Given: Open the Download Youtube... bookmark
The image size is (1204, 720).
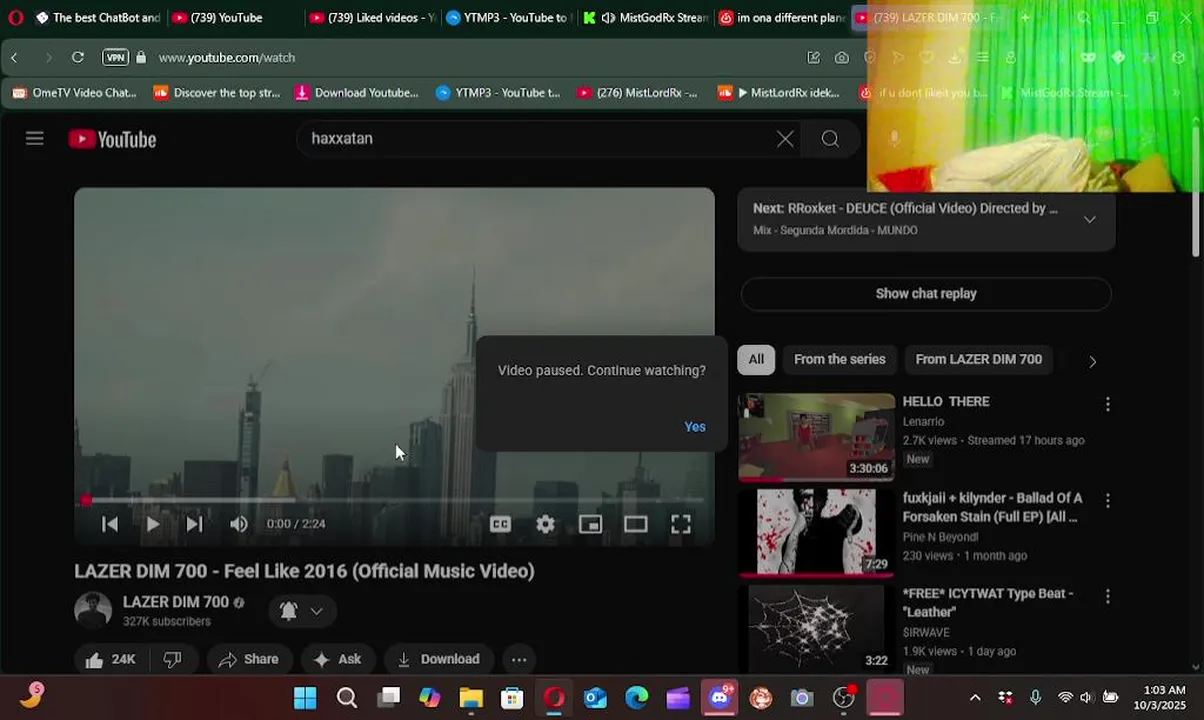Looking at the screenshot, I should click(x=357, y=93).
